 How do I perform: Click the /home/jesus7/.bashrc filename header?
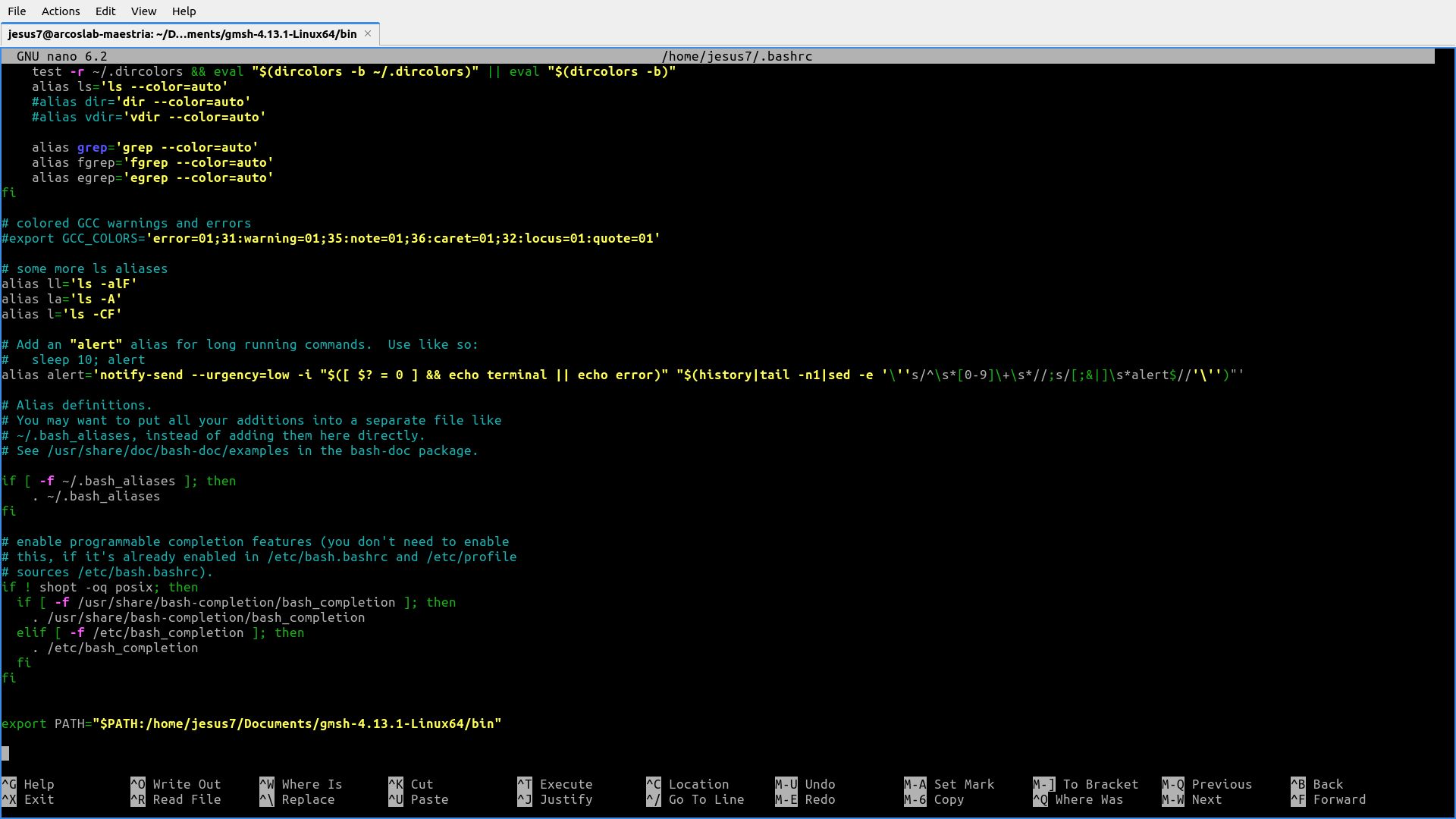pos(737,56)
